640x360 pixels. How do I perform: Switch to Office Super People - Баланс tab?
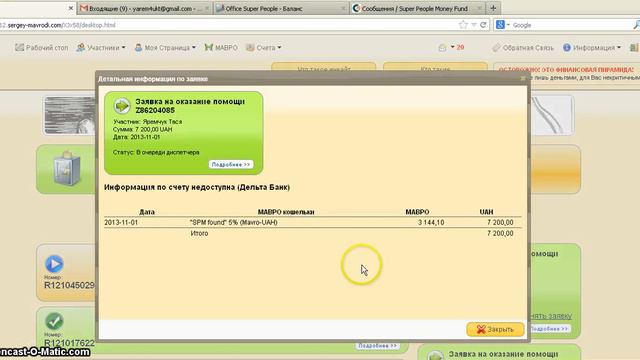[x=281, y=8]
